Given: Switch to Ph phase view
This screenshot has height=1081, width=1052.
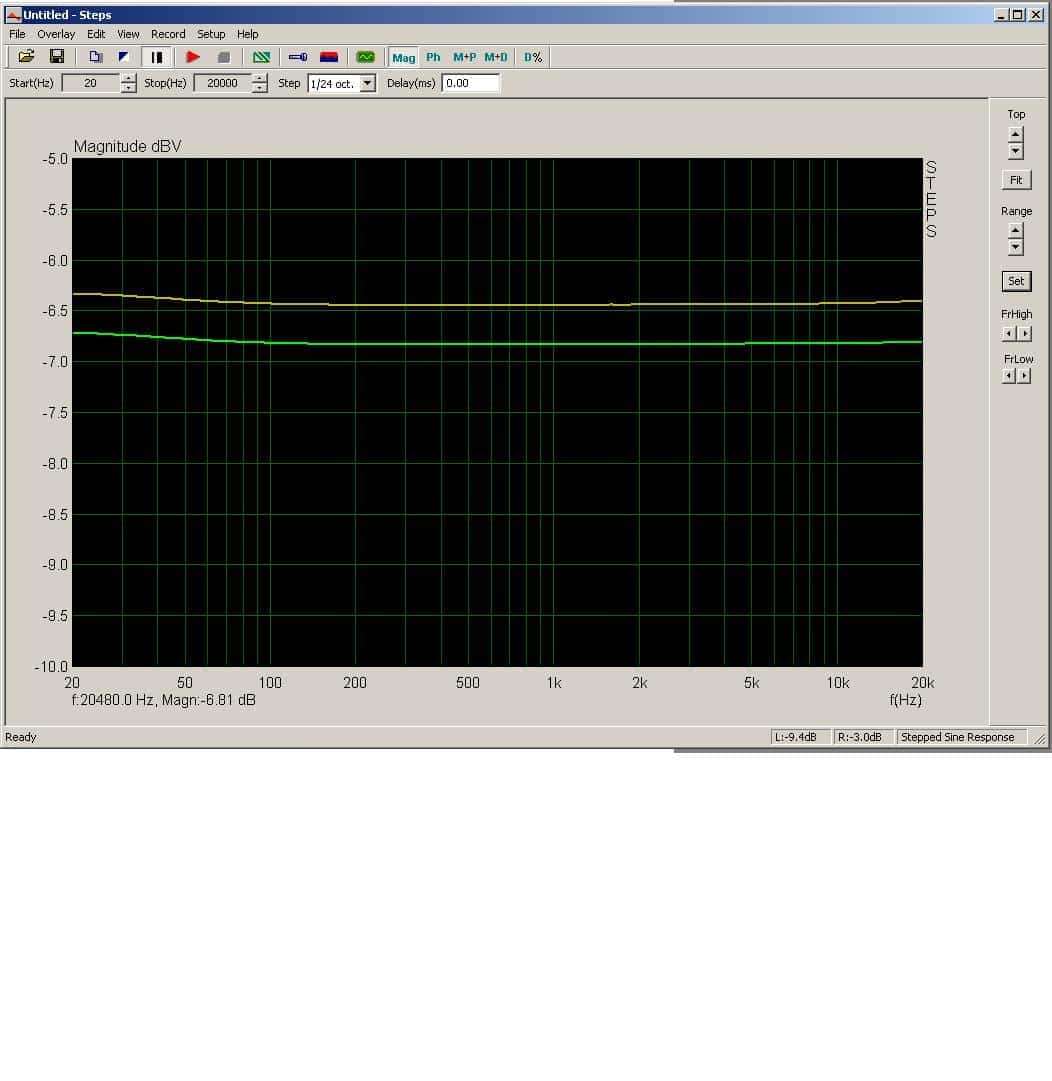Looking at the screenshot, I should (x=433, y=57).
